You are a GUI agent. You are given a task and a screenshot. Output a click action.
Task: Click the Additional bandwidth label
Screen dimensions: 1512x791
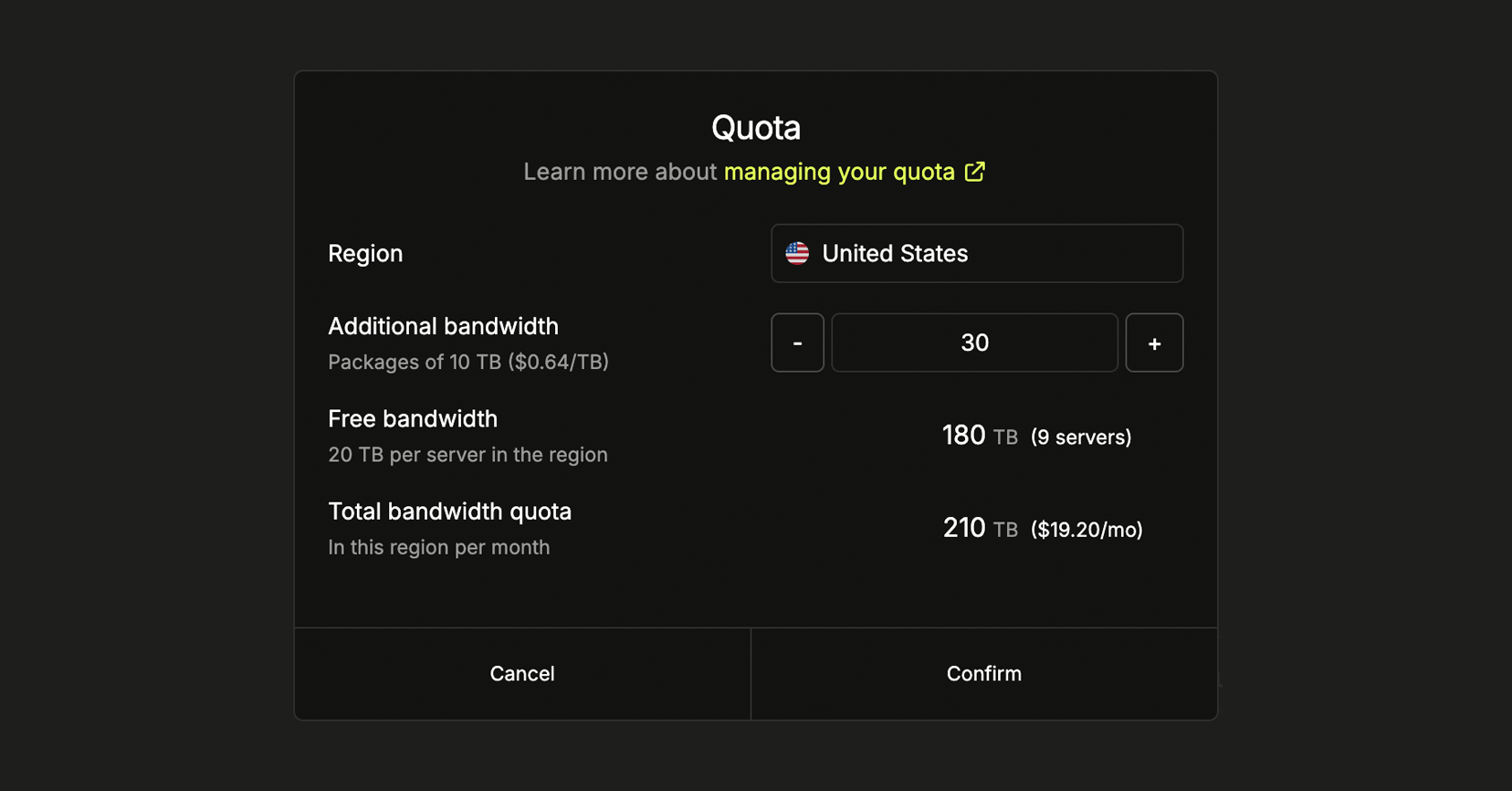click(443, 326)
